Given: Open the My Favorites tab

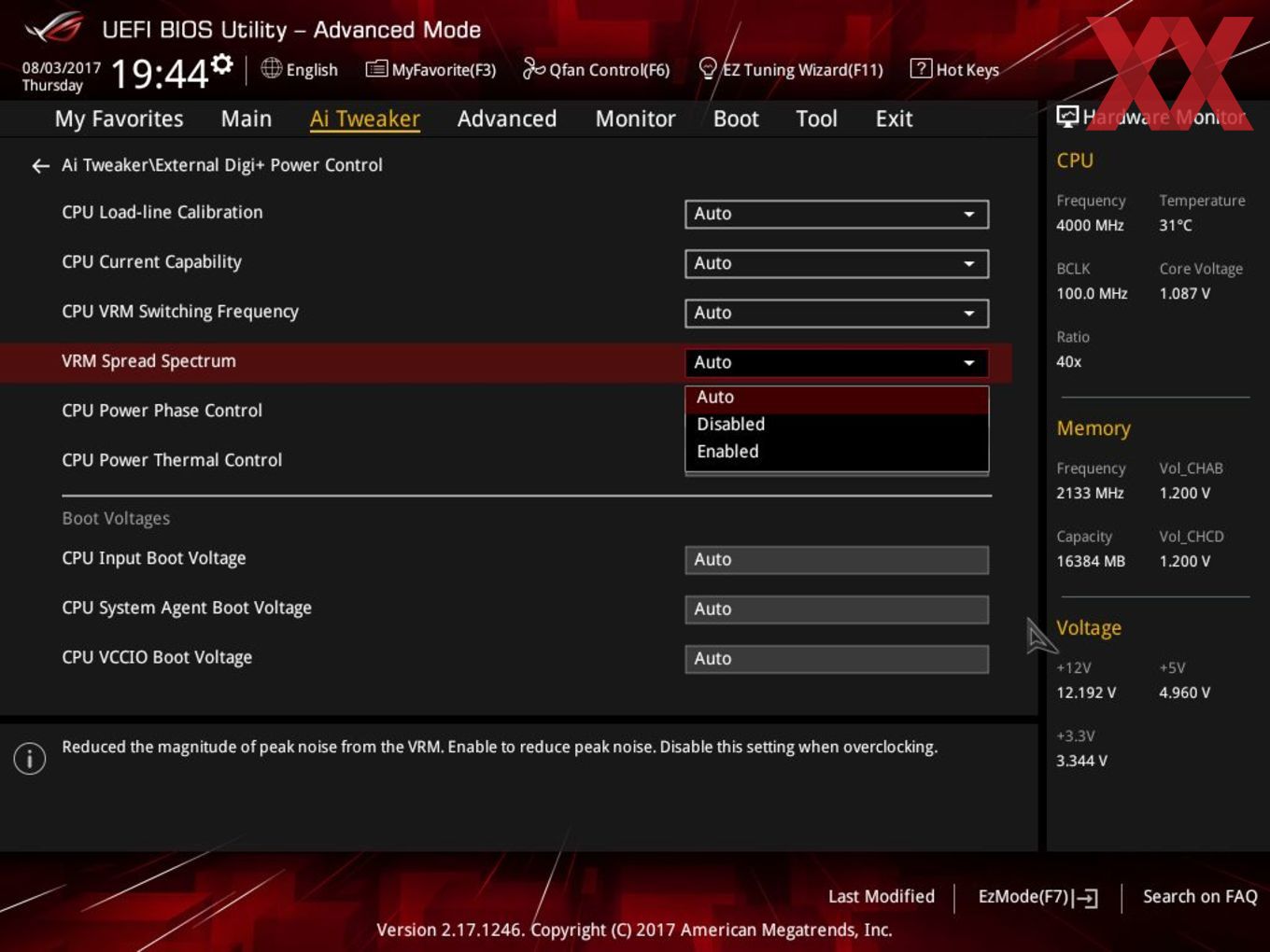Looking at the screenshot, I should coord(119,119).
